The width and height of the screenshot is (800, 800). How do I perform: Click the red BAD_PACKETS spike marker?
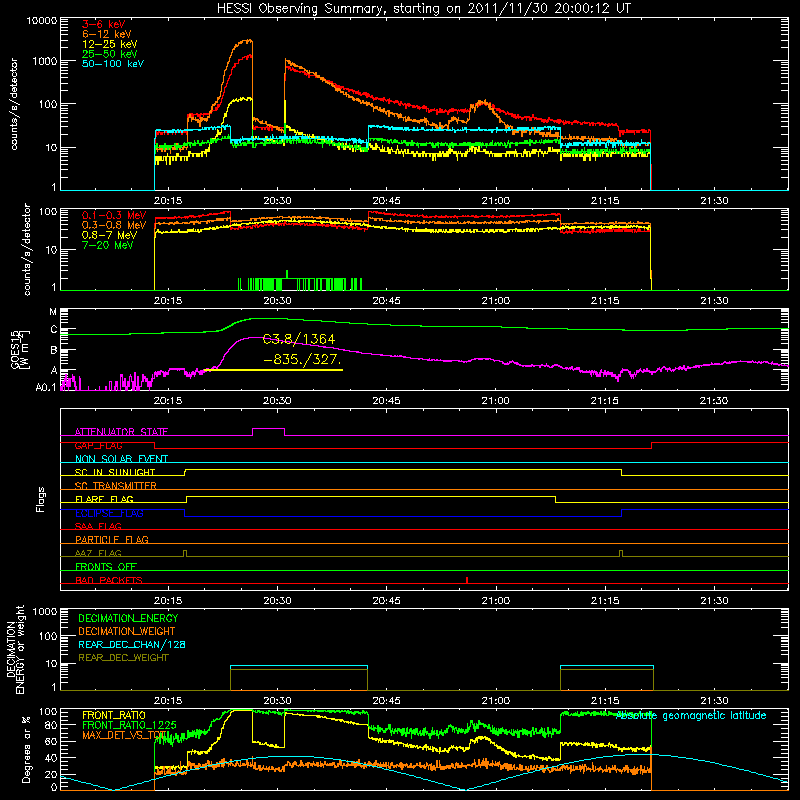467,580
